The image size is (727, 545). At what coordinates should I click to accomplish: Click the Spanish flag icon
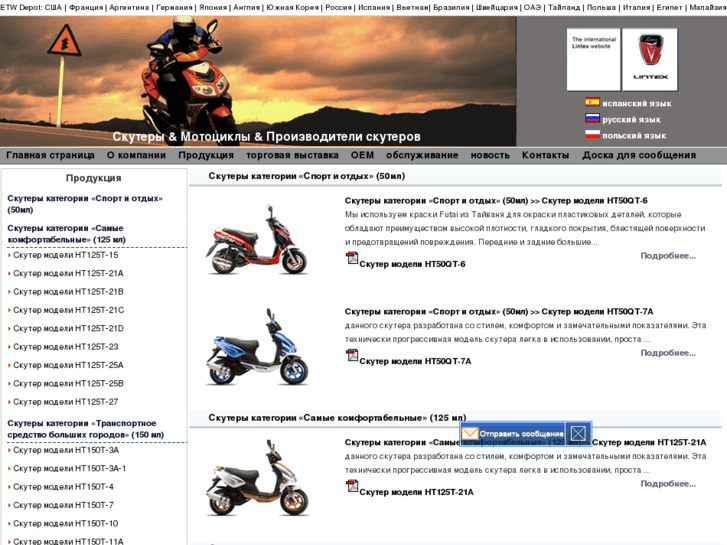(592, 102)
